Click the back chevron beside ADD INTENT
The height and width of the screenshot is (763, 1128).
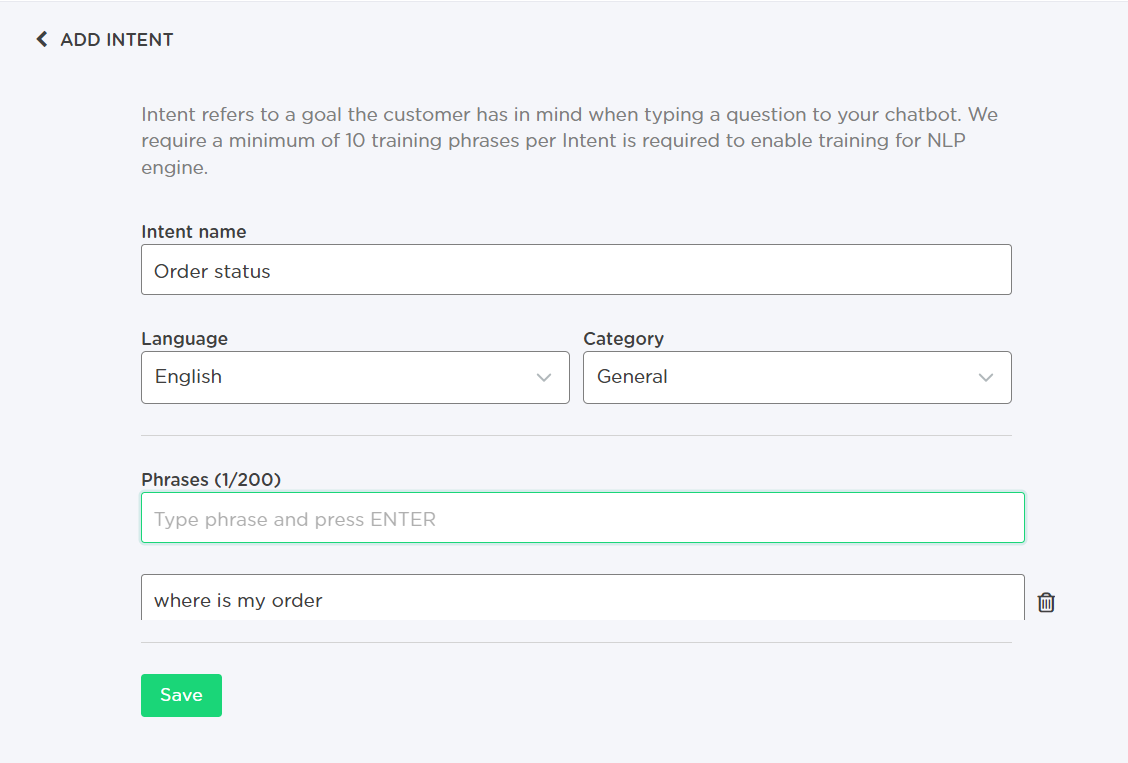[42, 40]
